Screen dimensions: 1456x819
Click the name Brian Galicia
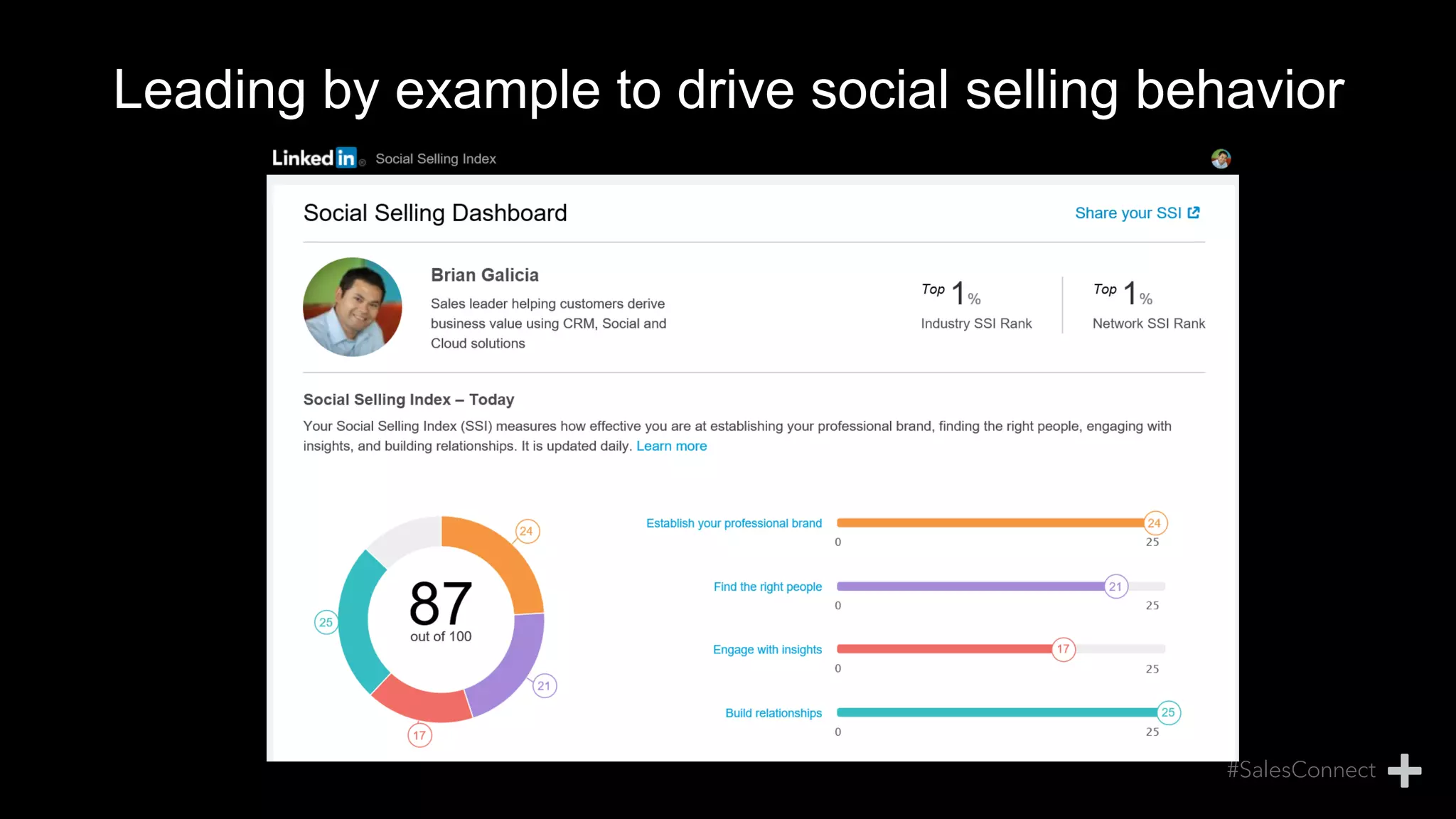point(485,275)
